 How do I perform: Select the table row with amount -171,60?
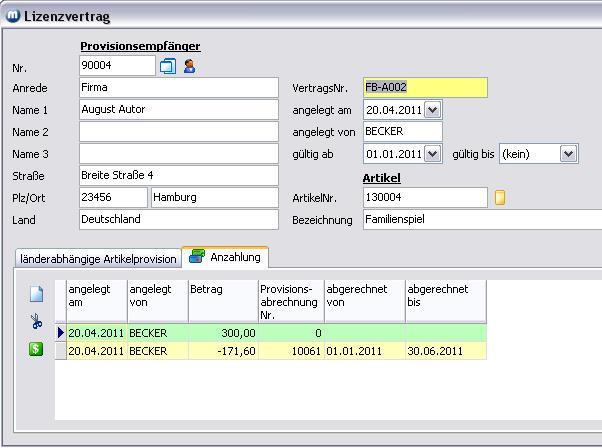tap(222, 351)
